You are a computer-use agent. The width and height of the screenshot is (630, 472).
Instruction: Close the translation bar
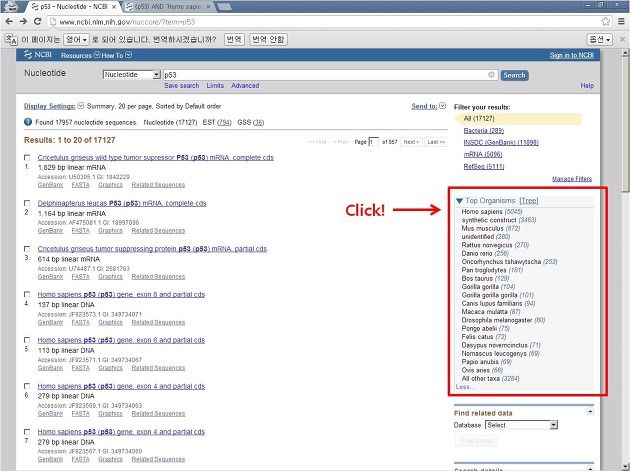tap(622, 39)
